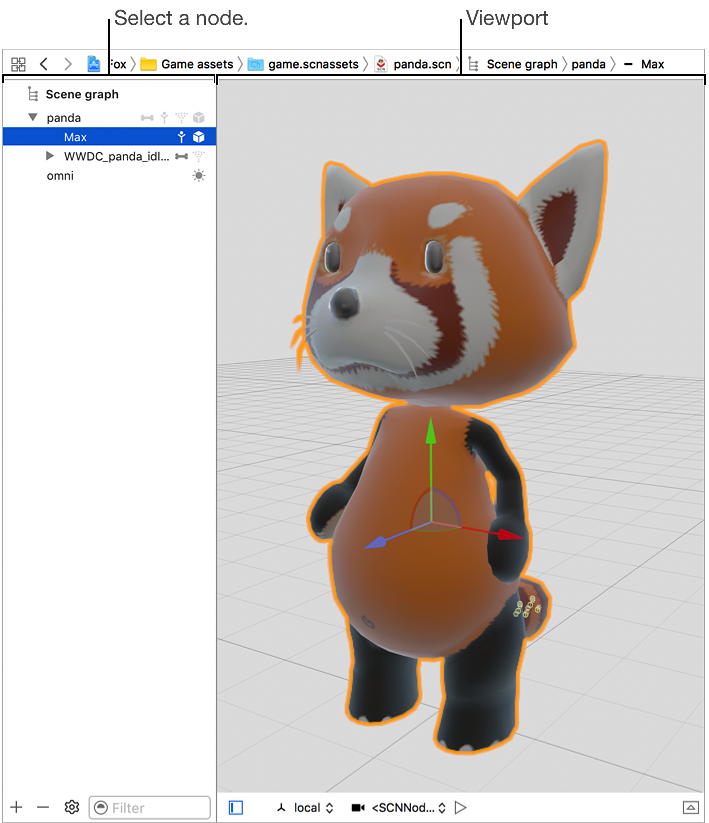Click the camera icon in bottom bar
Screen dimensions: 709x823
(x=358, y=807)
